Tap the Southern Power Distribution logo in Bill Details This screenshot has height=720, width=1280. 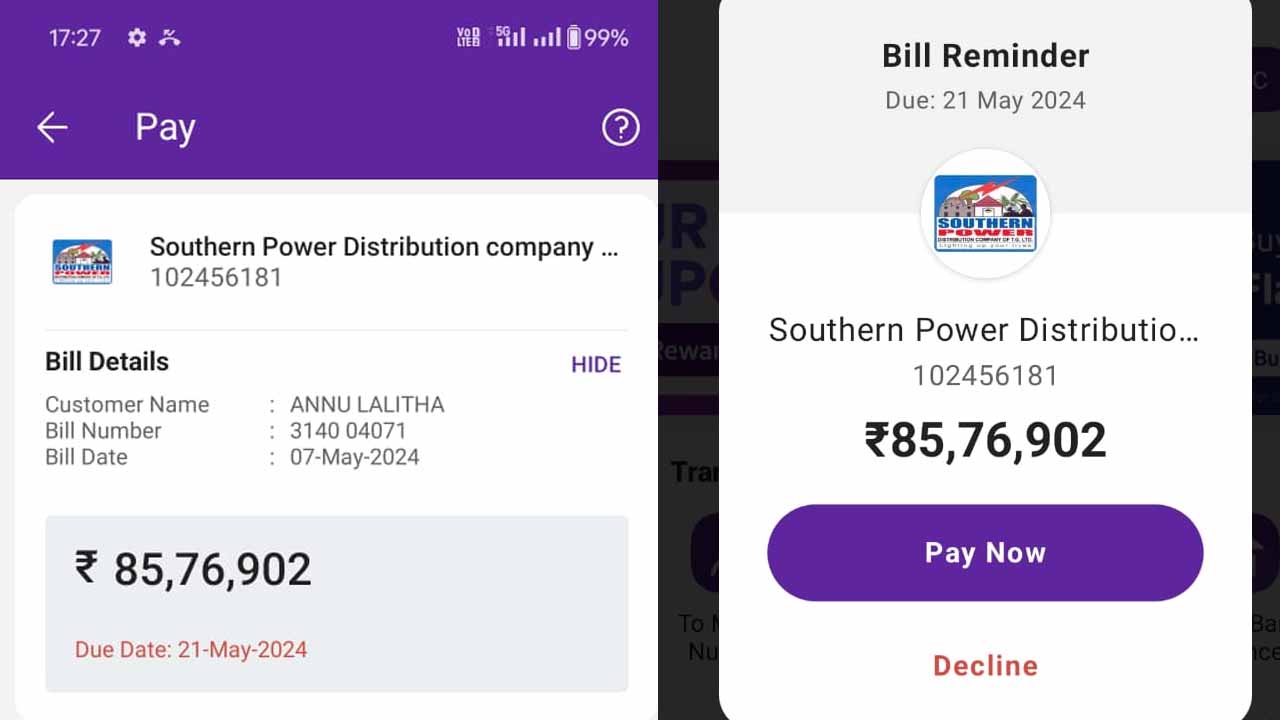coord(81,261)
